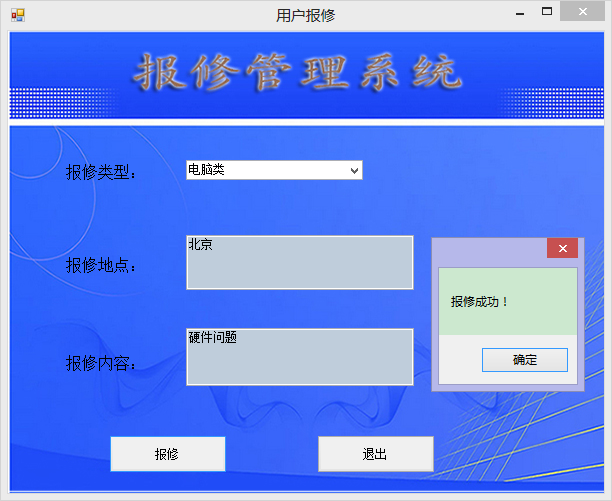The height and width of the screenshot is (501, 612).
Task: Click the 报修 submit button
Action: (168, 454)
